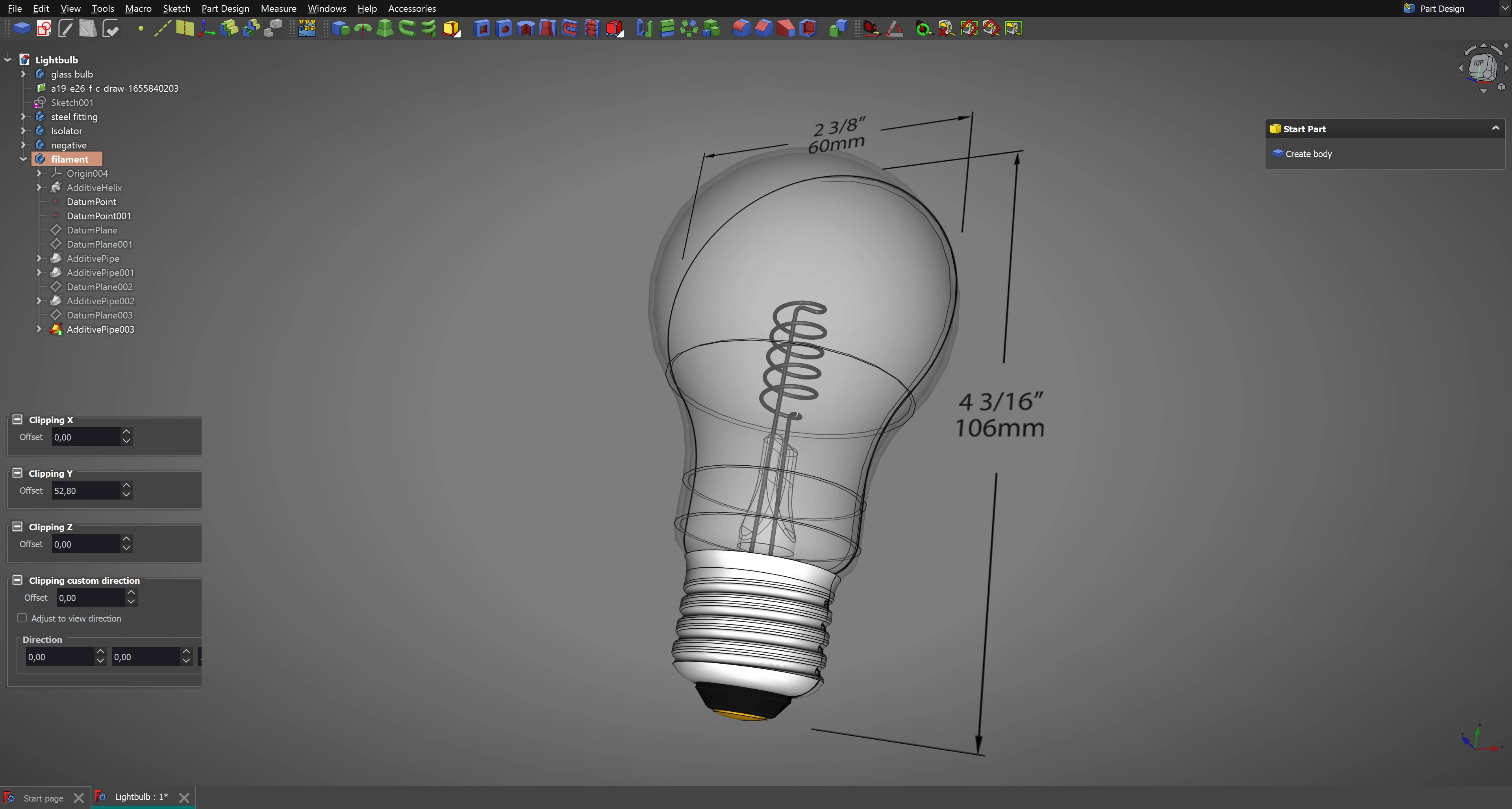The height and width of the screenshot is (809, 1512).
Task: Enable Adjust to view direction checkbox
Action: pyautogui.click(x=22, y=618)
